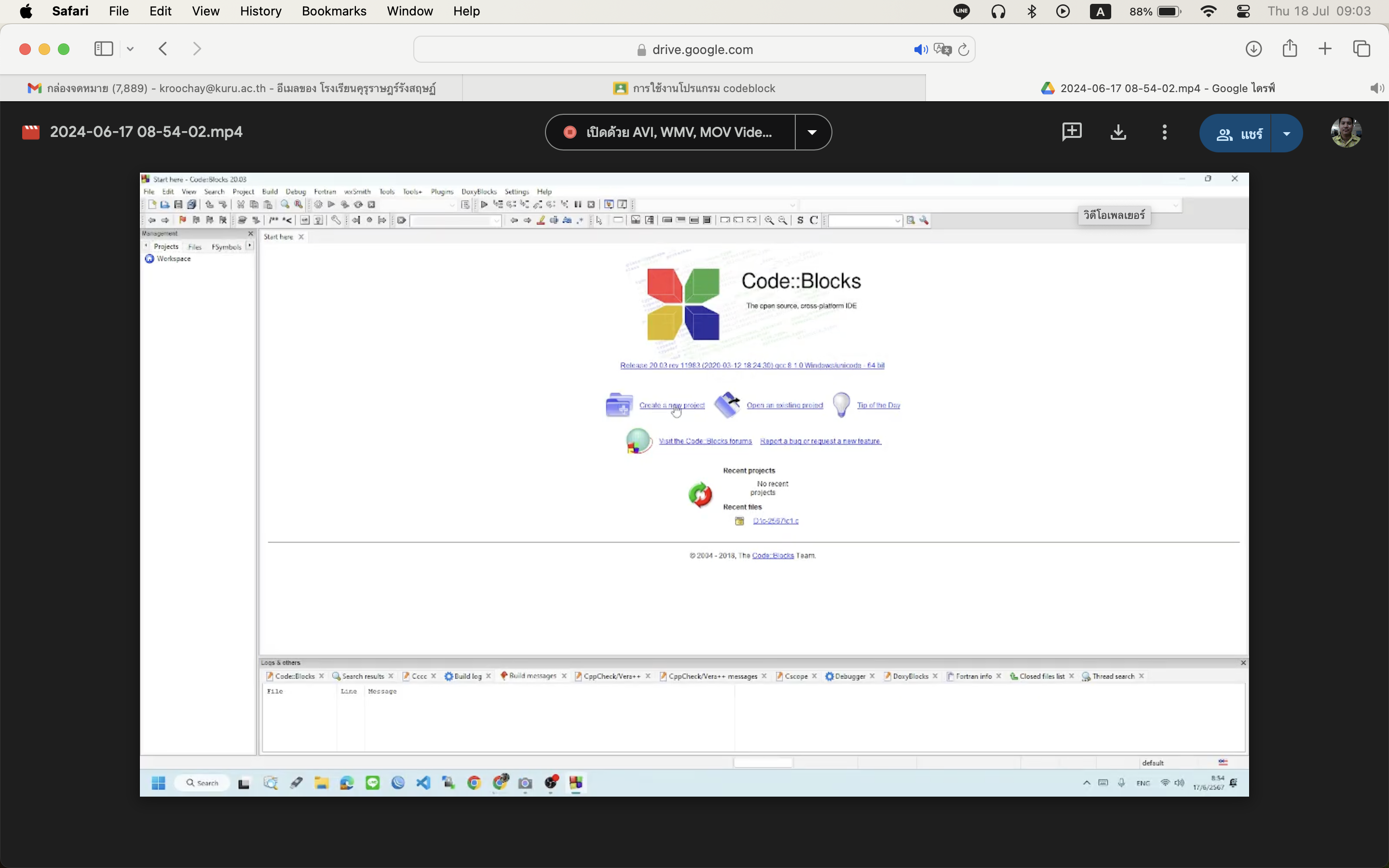Mute audio via address bar speaker
Viewport: 1389px width, 868px height.
(x=920, y=50)
